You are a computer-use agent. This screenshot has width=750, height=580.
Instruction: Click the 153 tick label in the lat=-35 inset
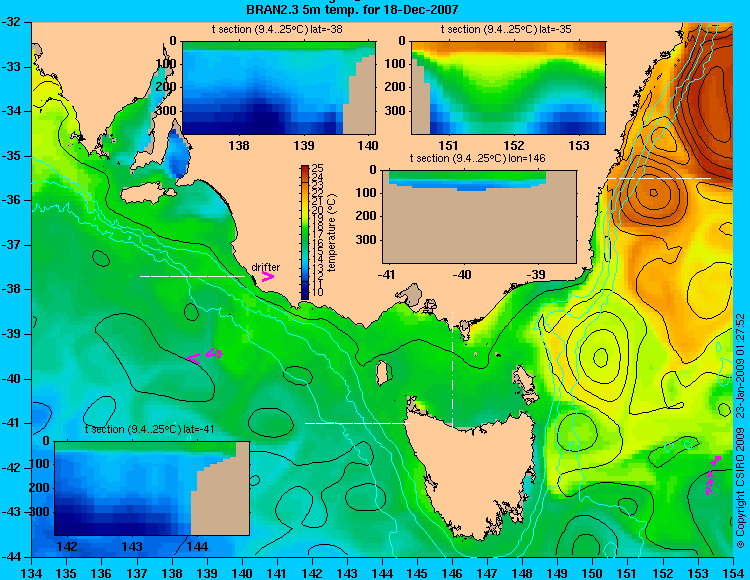click(579, 145)
